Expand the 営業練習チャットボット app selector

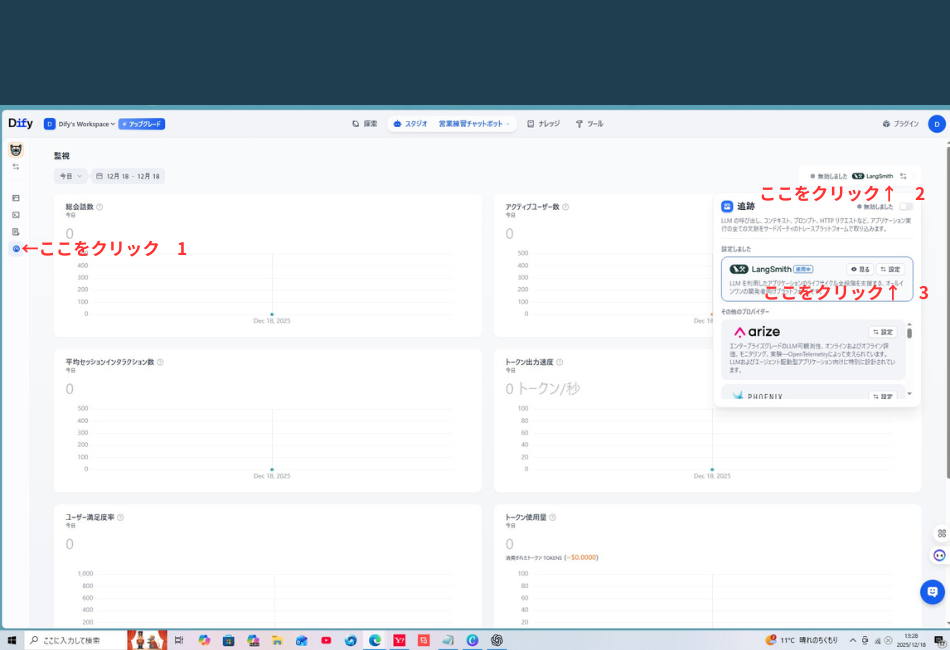pyautogui.click(x=473, y=123)
